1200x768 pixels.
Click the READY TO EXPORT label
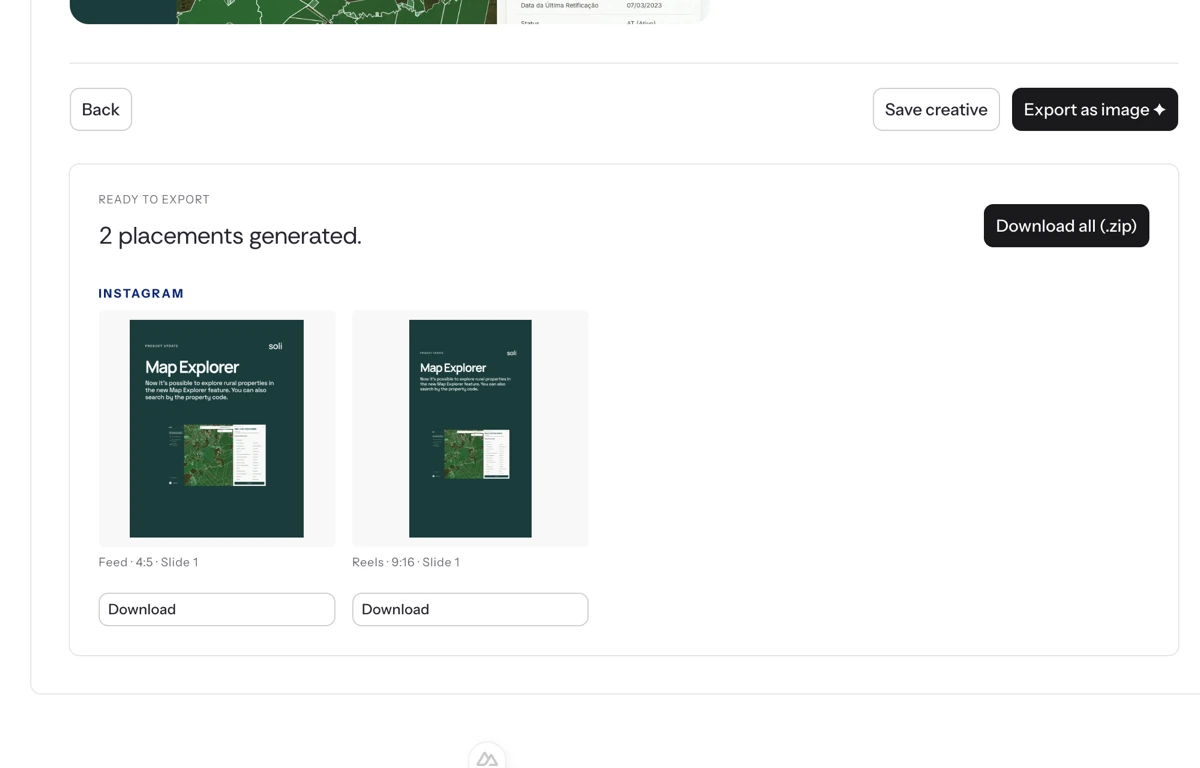[154, 199]
